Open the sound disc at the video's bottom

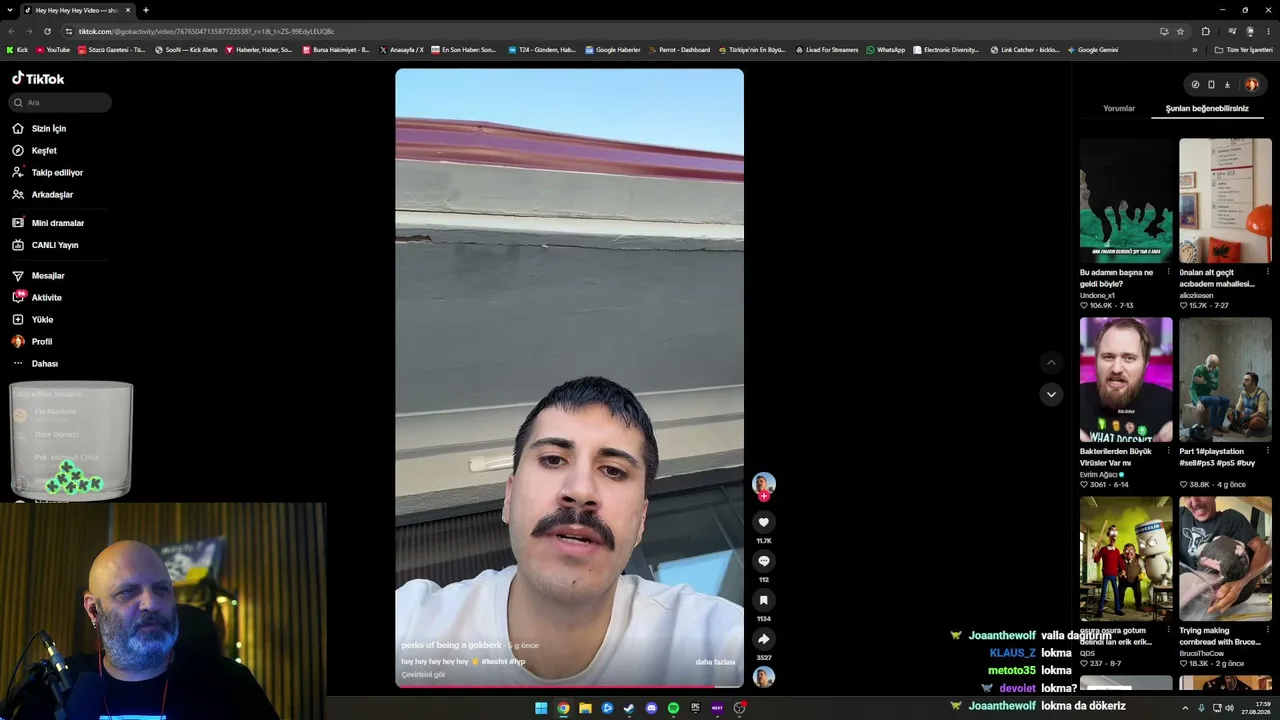(x=764, y=677)
